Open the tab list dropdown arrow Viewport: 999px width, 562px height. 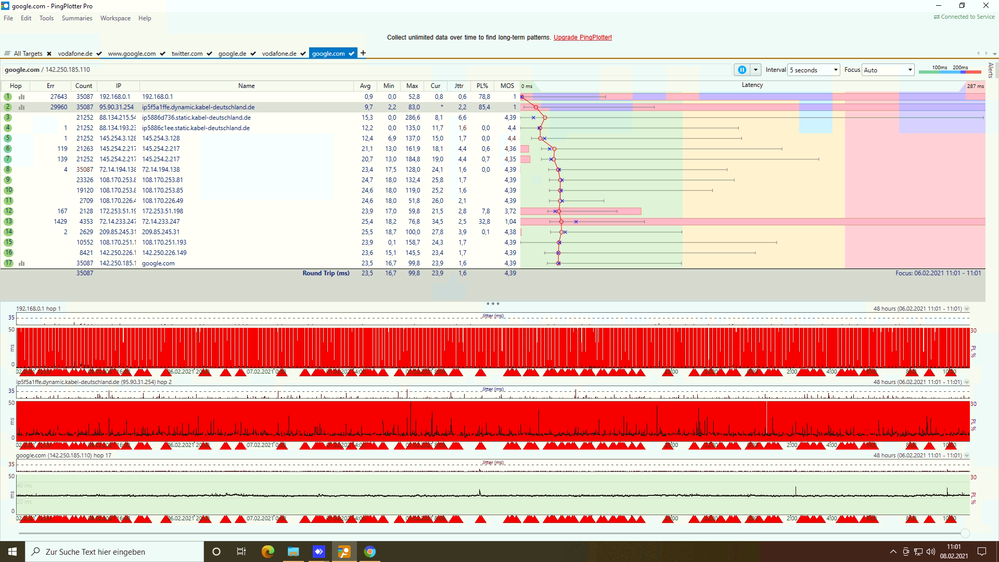click(993, 54)
